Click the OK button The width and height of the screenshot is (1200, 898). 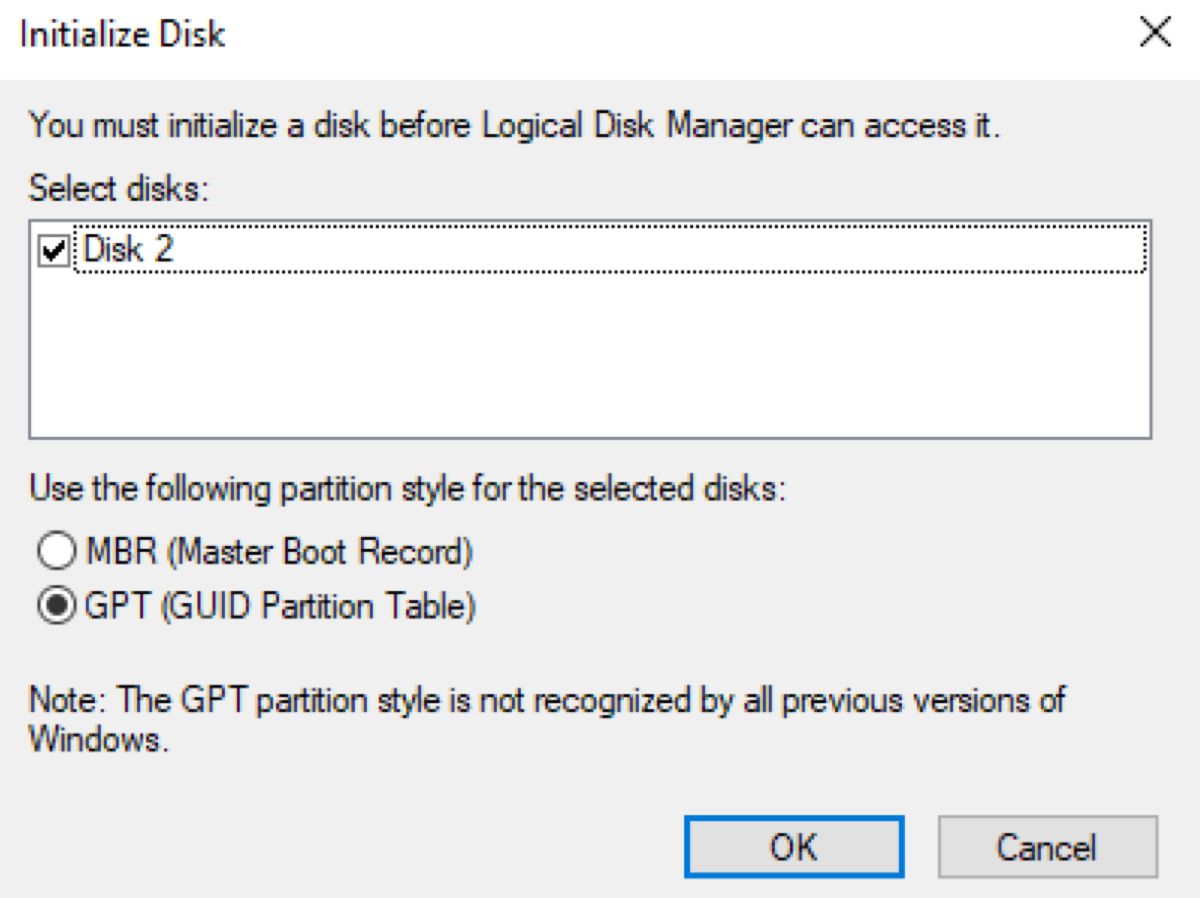coord(793,847)
